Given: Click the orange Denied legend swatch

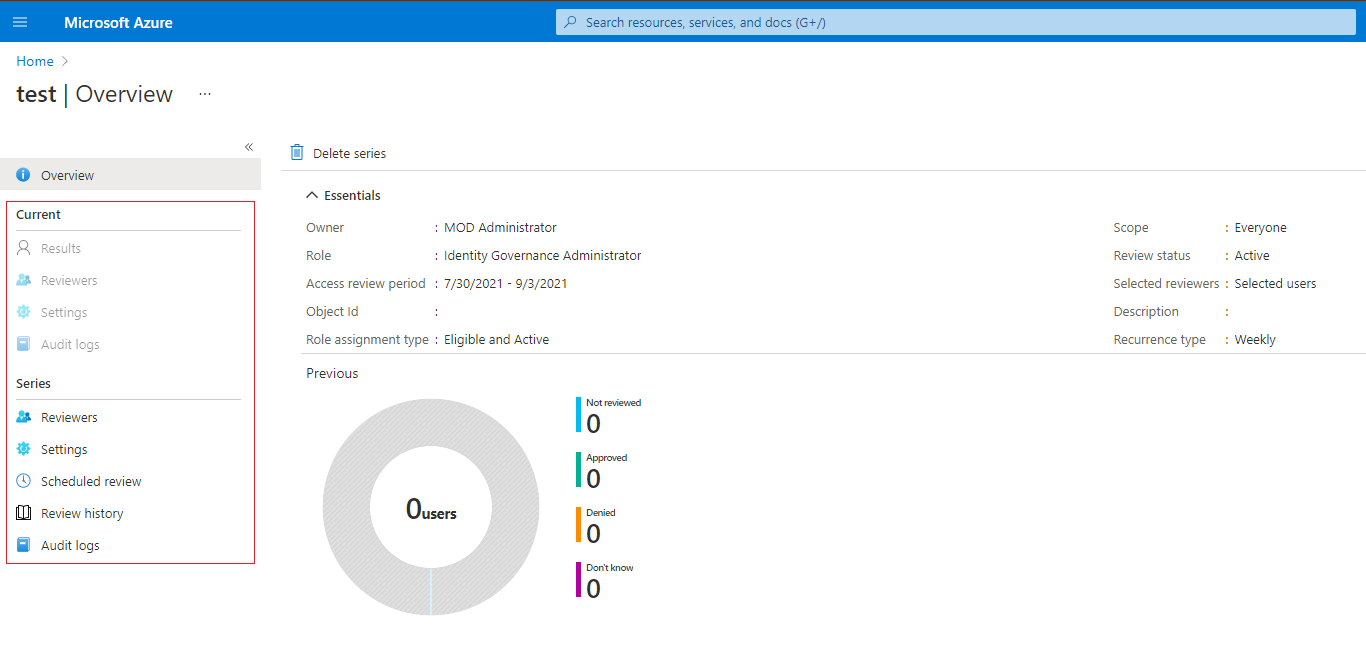Looking at the screenshot, I should [x=578, y=524].
